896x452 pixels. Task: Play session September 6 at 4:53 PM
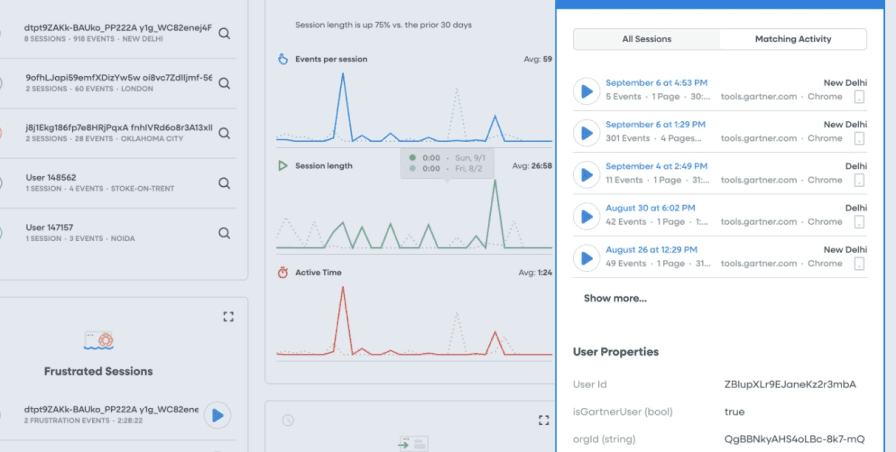tap(586, 91)
